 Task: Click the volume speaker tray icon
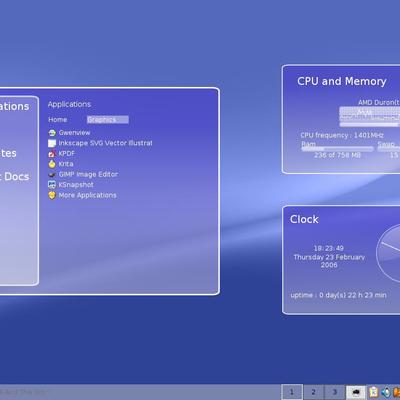click(386, 392)
